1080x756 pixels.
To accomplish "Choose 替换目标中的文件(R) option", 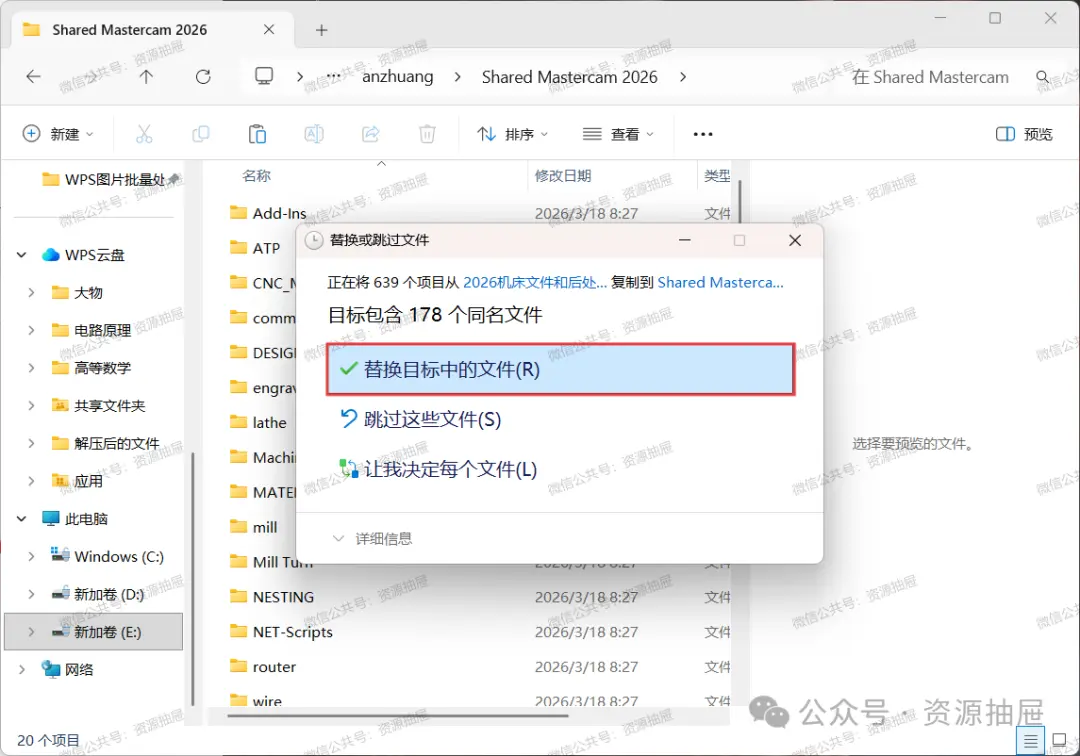I will (561, 370).
